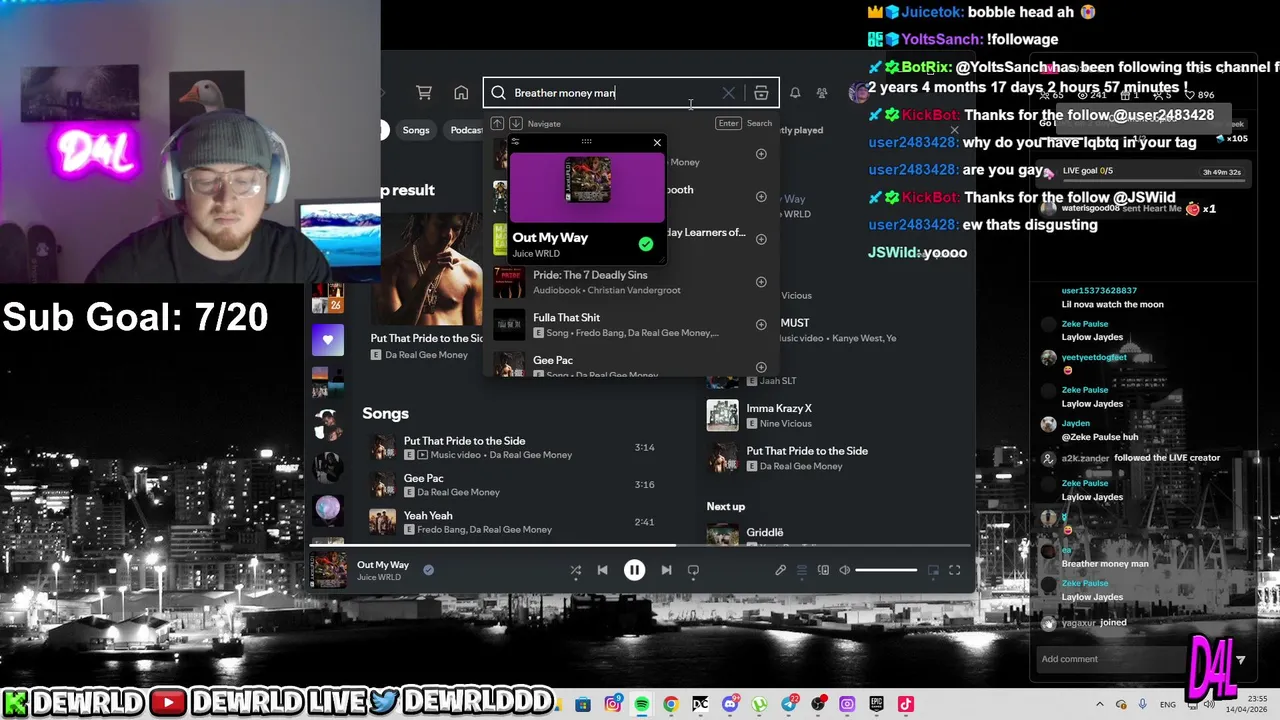Add Pride: The 7 Deadly Sins to library
This screenshot has width=1280, height=720.
click(x=761, y=282)
